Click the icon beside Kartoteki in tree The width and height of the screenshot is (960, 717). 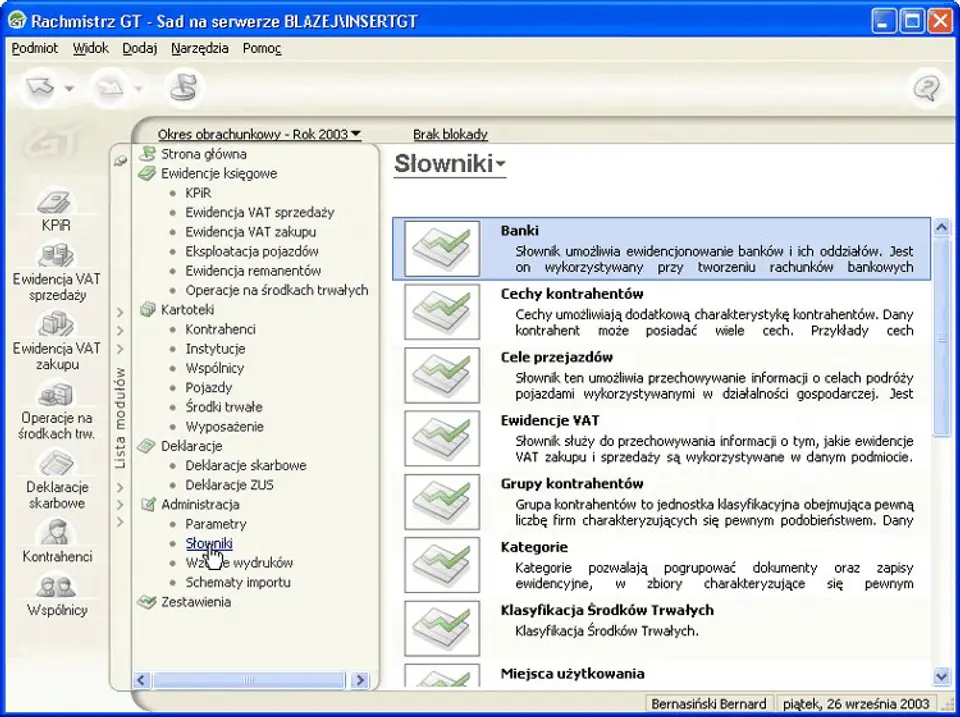pos(148,309)
